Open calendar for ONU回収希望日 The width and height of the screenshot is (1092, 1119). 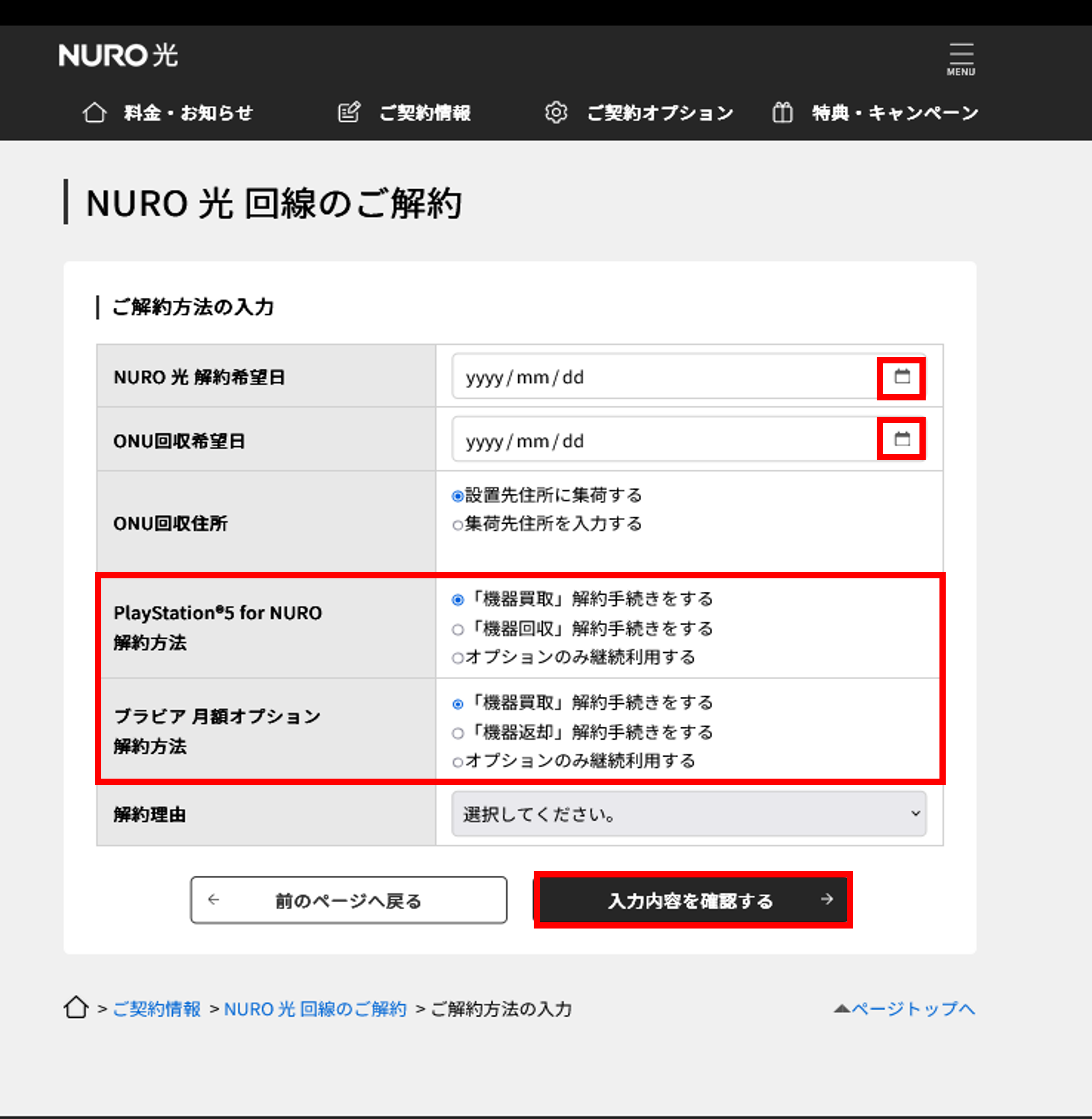coord(902,439)
